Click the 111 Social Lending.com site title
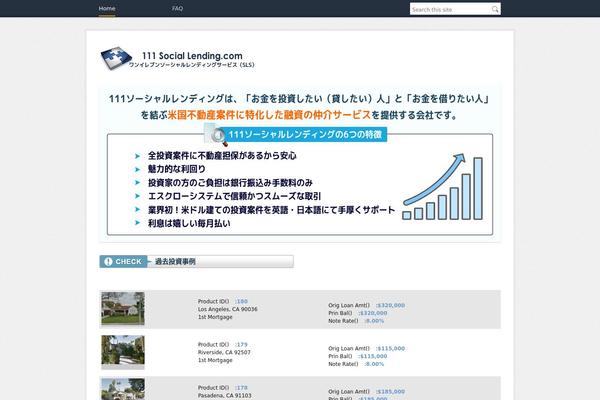The height and width of the screenshot is (400, 600). click(192, 55)
